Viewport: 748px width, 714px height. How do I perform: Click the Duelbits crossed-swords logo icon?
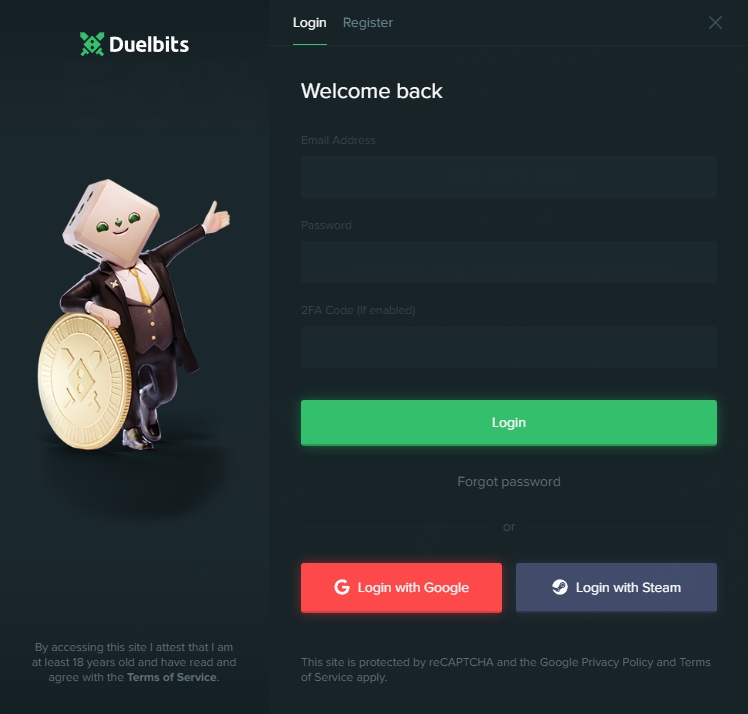point(92,44)
